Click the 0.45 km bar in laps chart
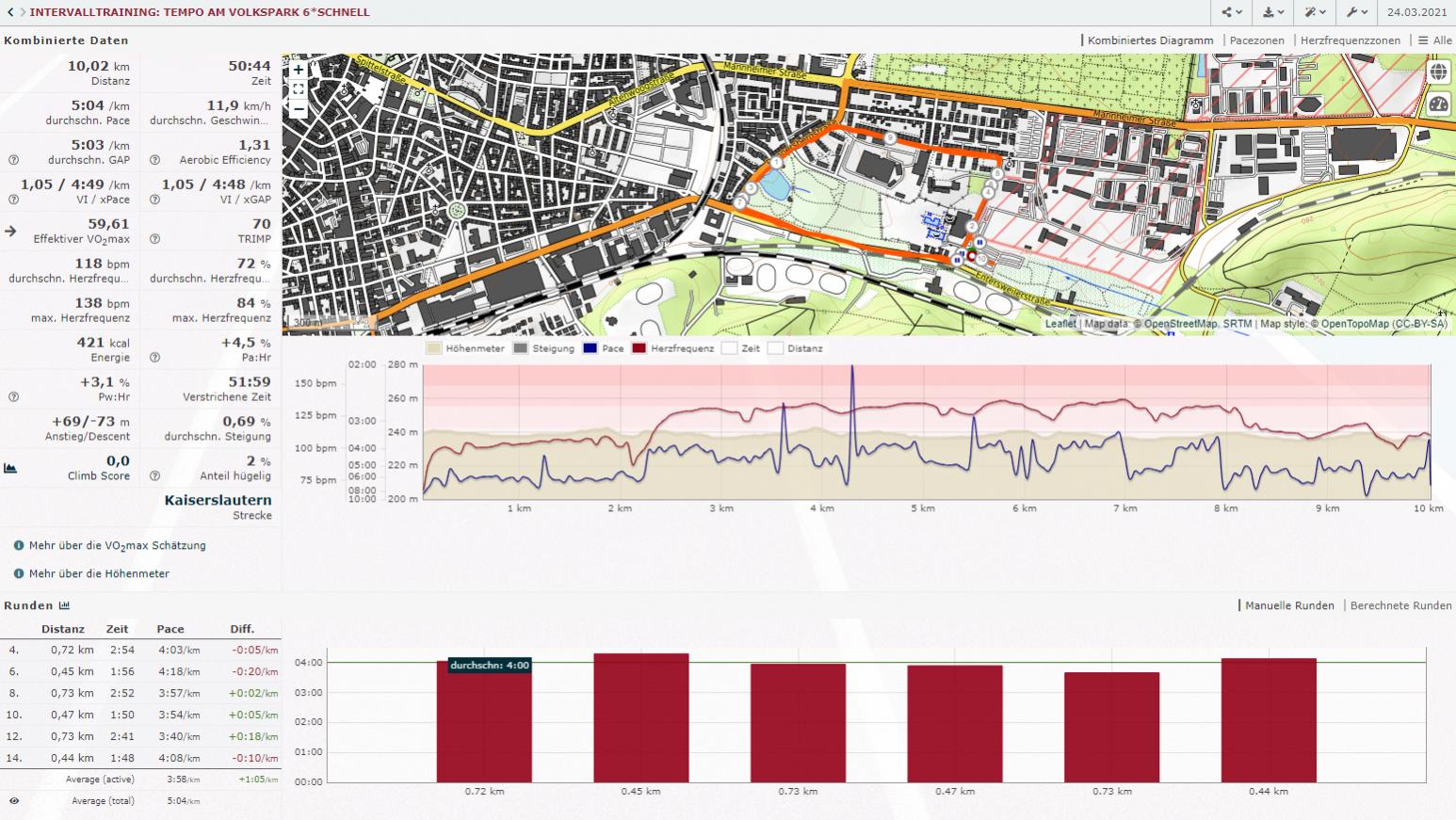 640,717
